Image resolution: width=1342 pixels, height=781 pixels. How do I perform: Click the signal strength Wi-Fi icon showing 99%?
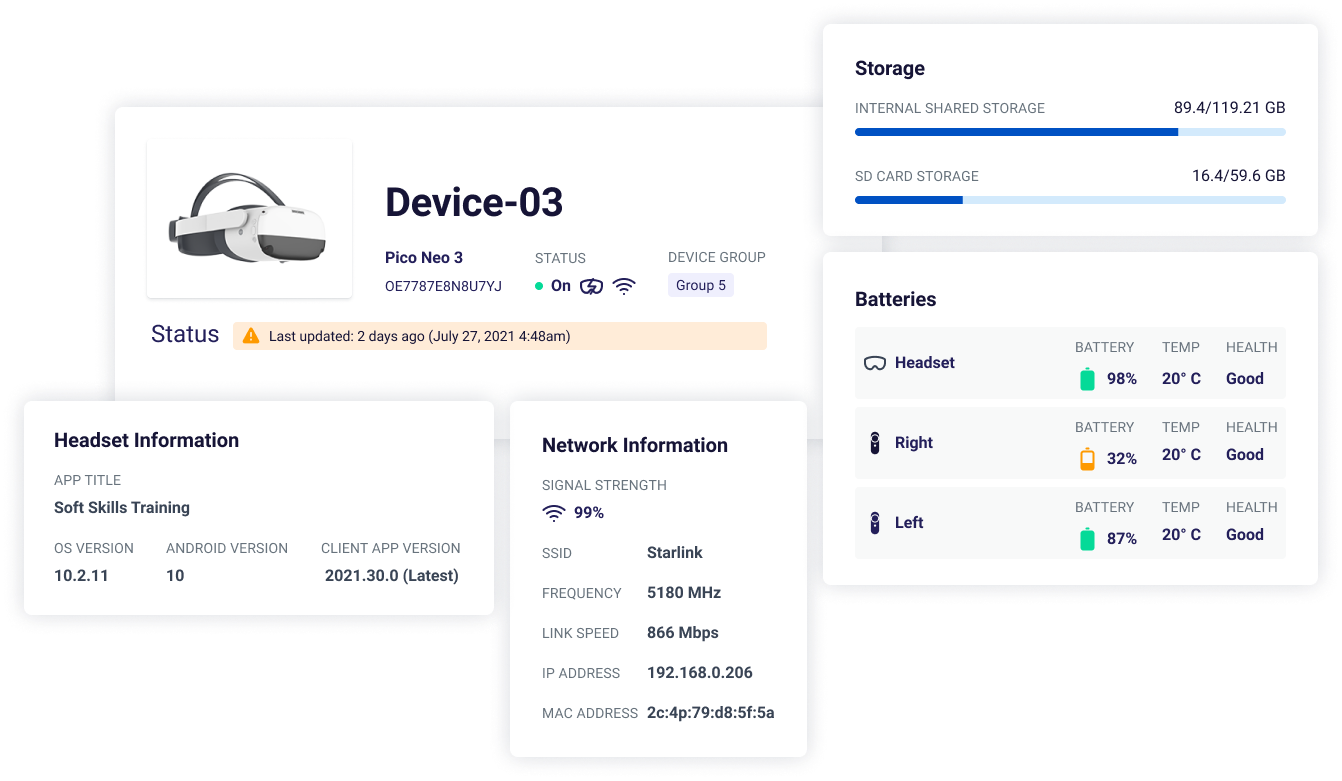(x=553, y=512)
